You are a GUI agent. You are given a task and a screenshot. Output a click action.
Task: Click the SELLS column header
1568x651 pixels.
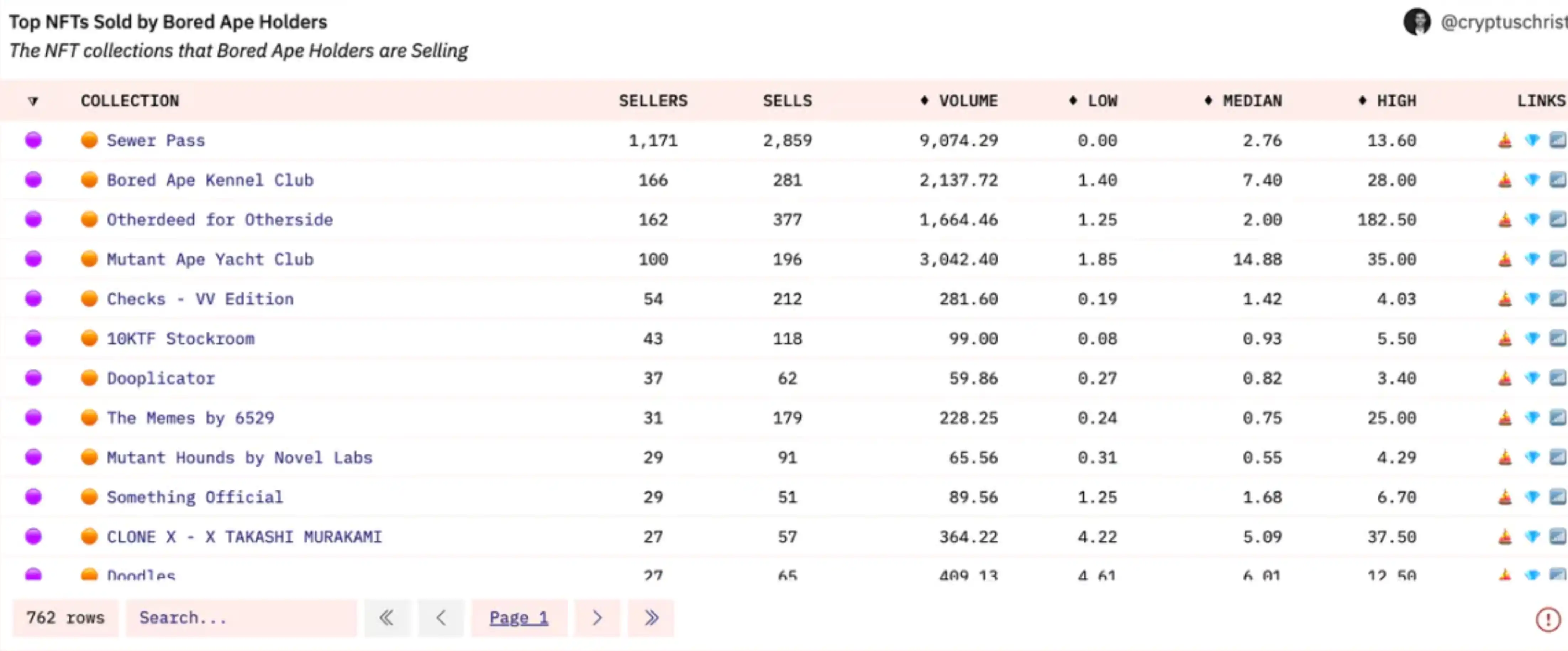pyautogui.click(x=788, y=100)
